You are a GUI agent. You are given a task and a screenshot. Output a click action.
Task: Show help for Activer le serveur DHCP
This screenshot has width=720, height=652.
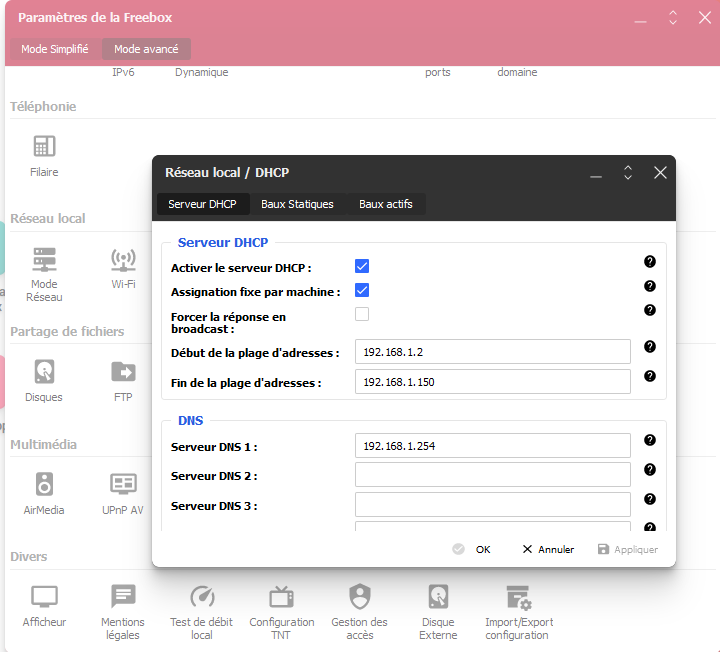pos(649,262)
